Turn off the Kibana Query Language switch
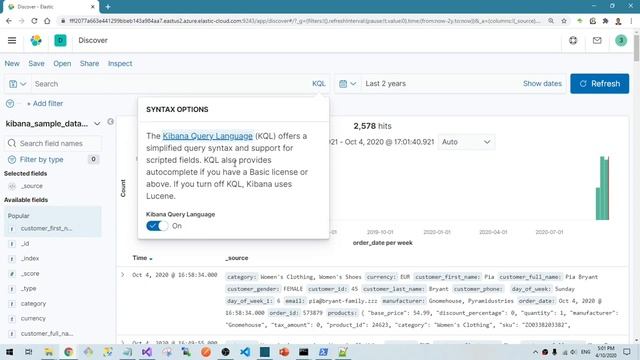 click(x=157, y=226)
